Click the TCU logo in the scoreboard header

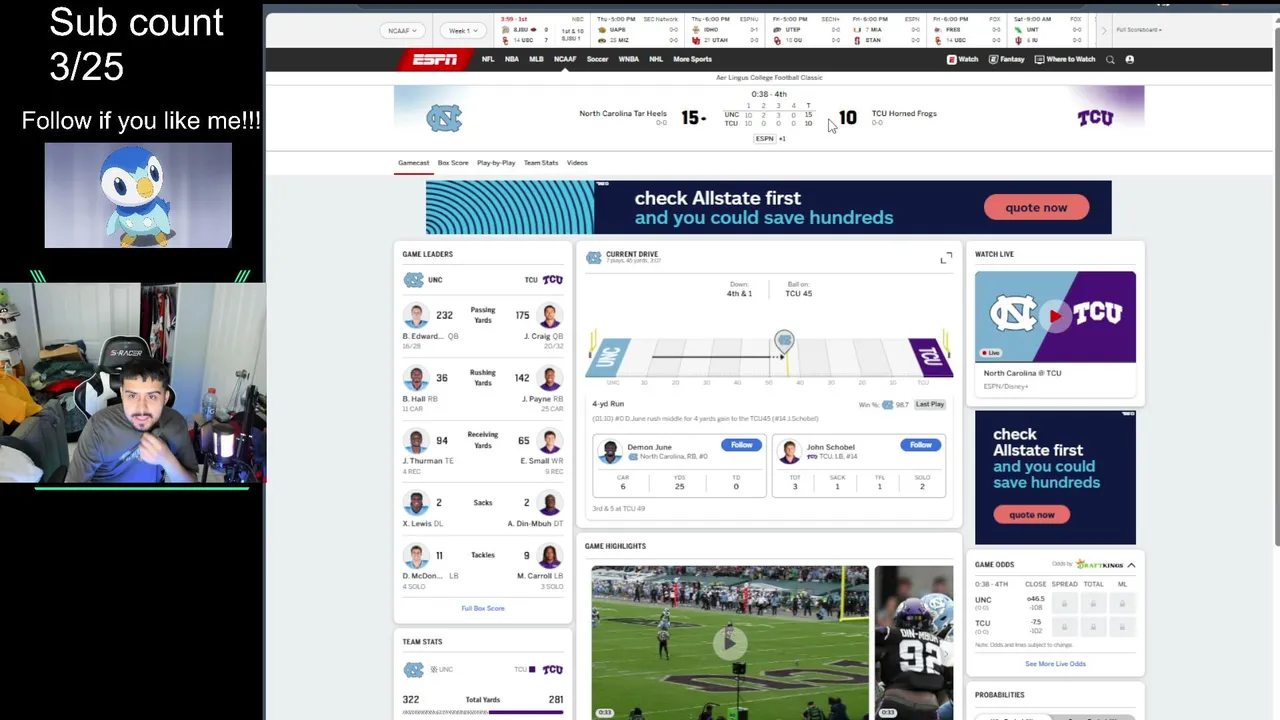1095,118
